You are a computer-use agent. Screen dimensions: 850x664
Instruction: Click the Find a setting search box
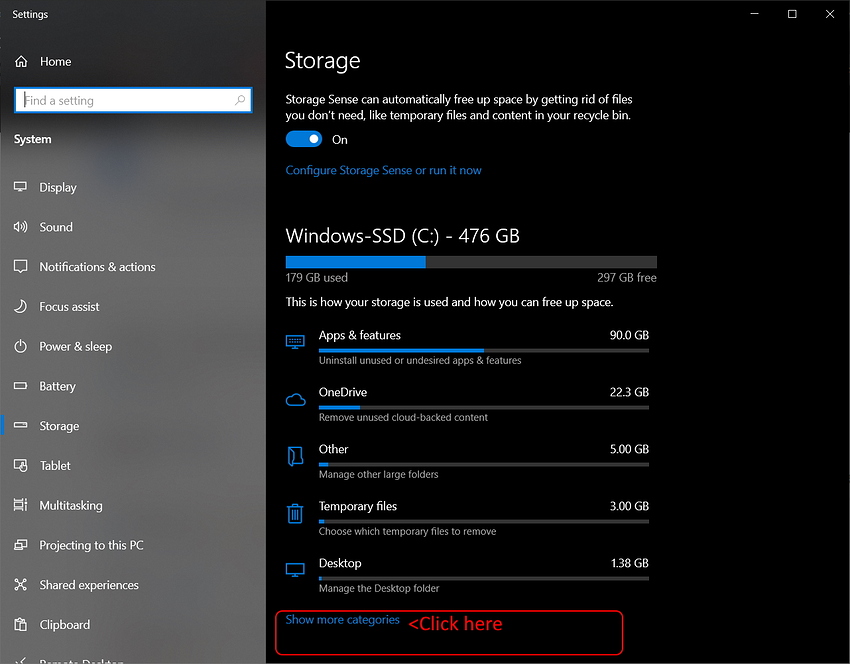click(x=125, y=101)
